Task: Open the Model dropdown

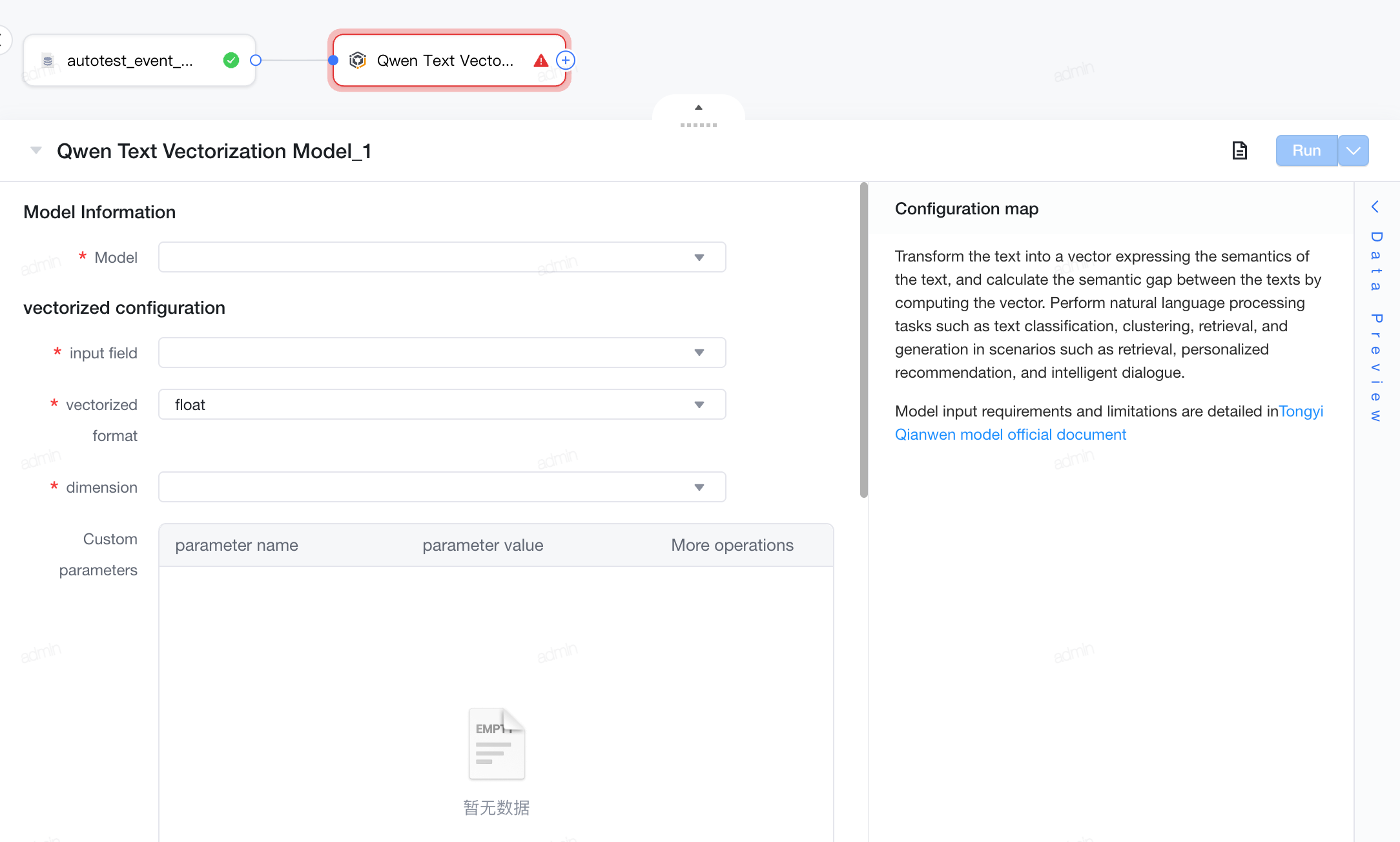Action: pos(442,257)
